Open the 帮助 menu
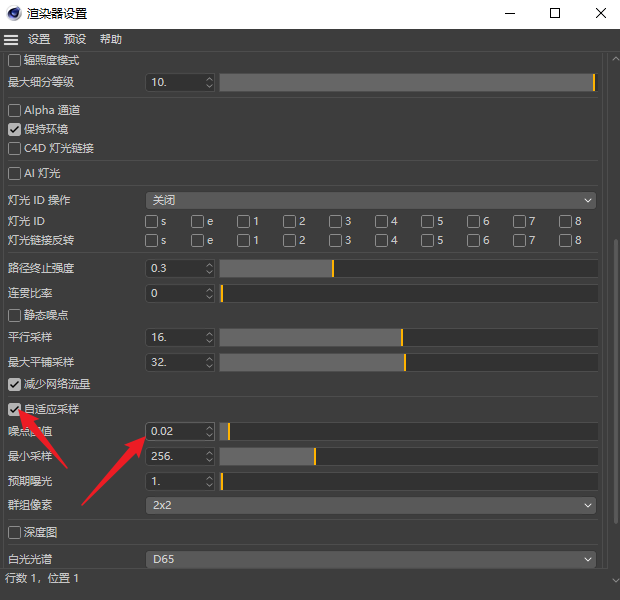This screenshot has width=620, height=600. click(x=111, y=39)
